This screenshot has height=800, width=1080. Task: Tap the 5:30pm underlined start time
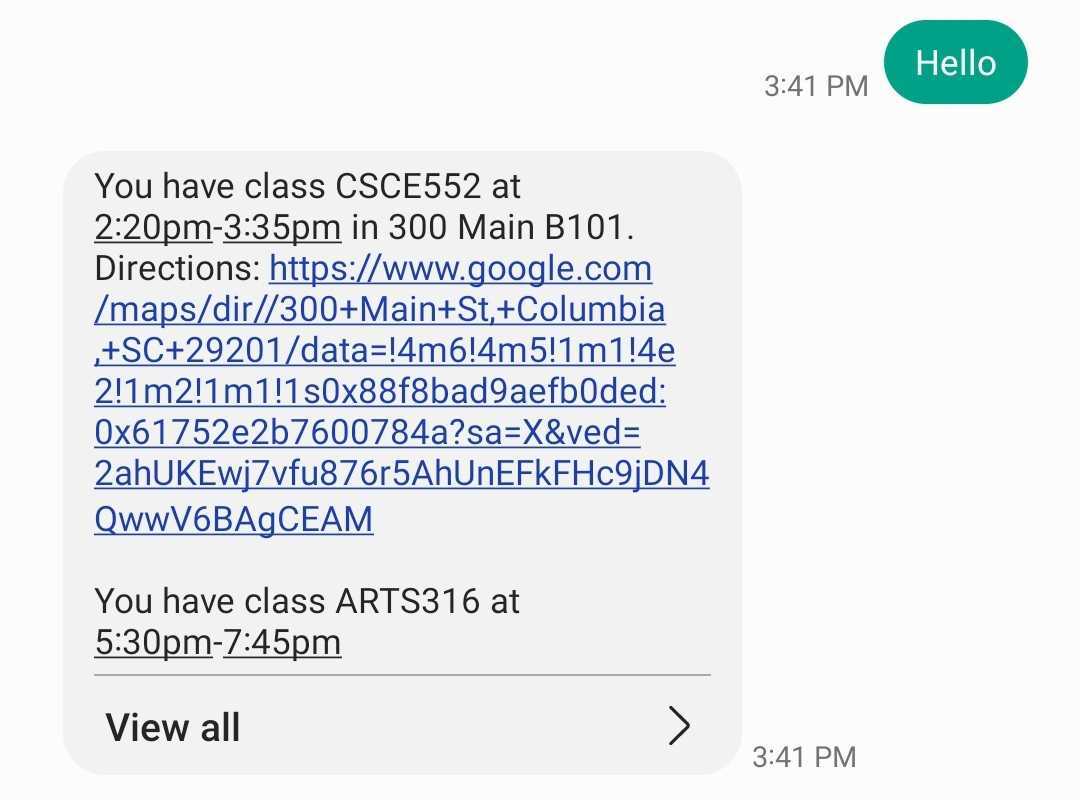coord(153,642)
